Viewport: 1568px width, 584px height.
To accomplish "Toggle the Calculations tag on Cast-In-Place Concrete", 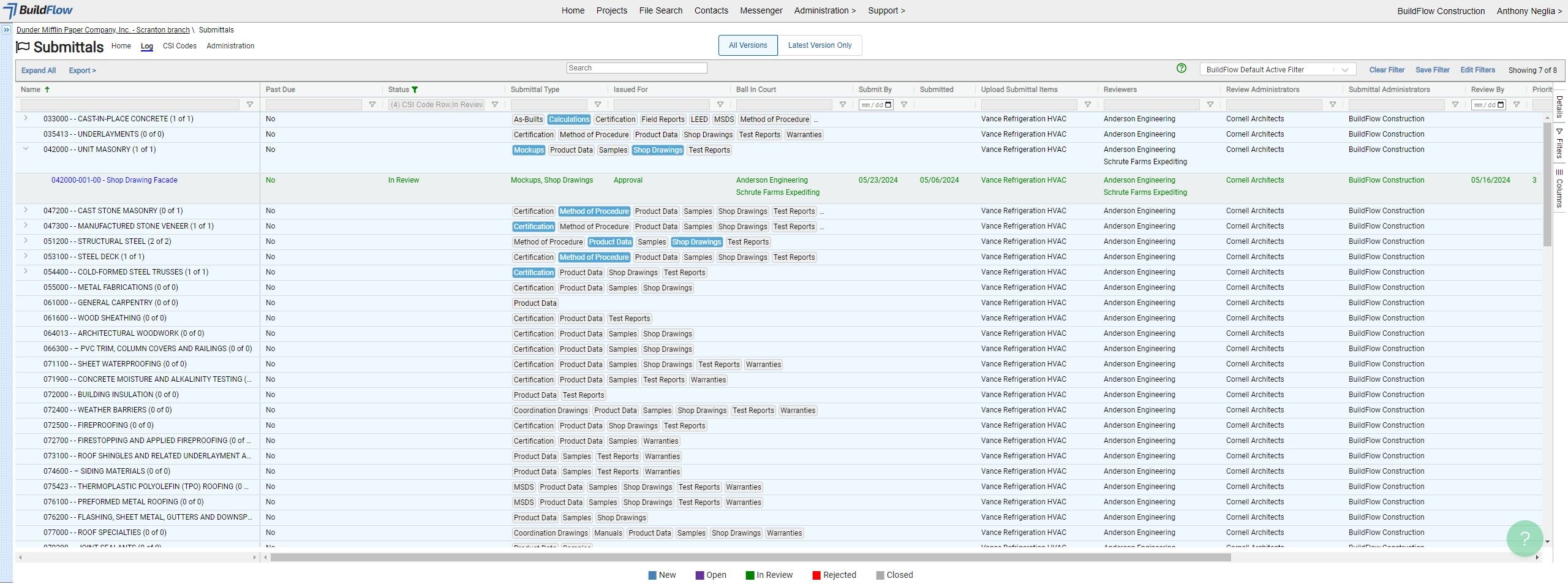I will tap(569, 119).
